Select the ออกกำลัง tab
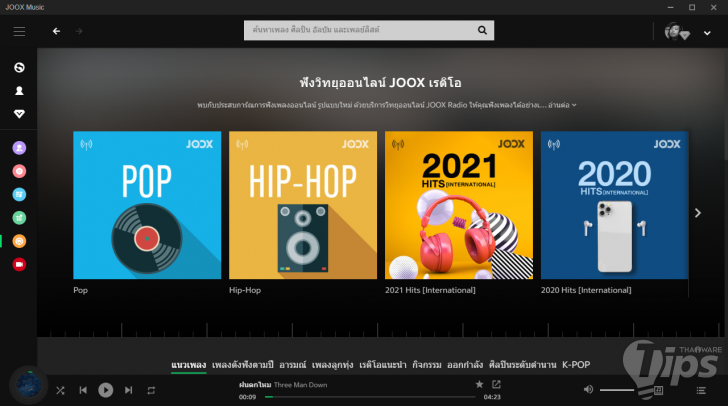 click(465, 365)
